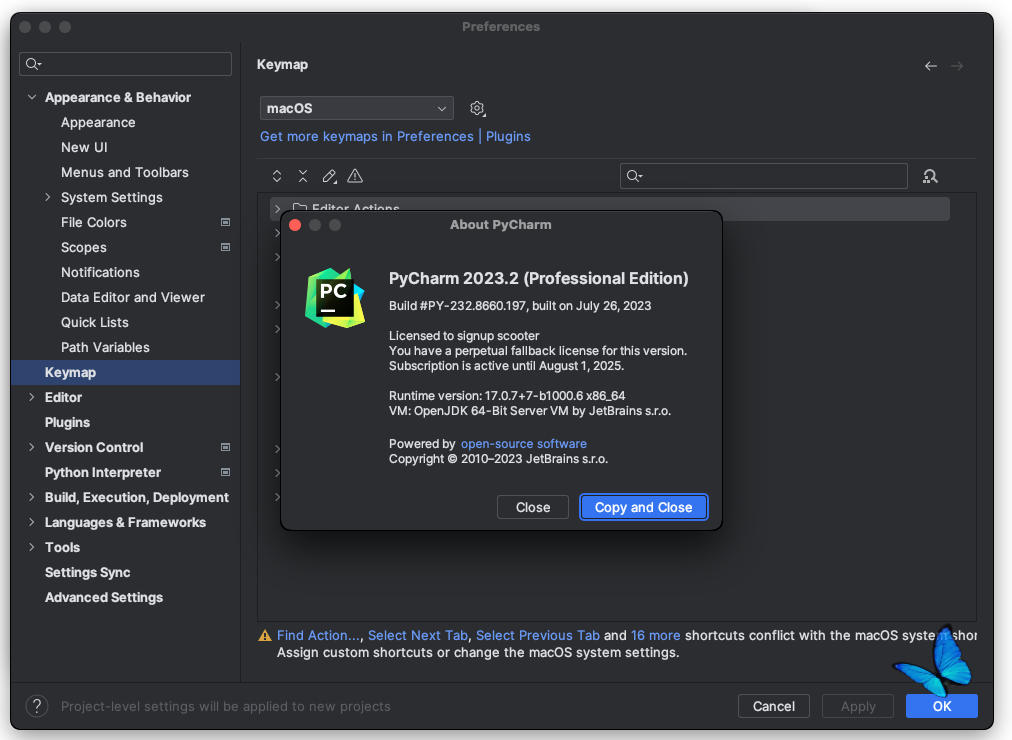Expand the Build, Execution, Deployment chevron
1012x740 pixels.
32,497
